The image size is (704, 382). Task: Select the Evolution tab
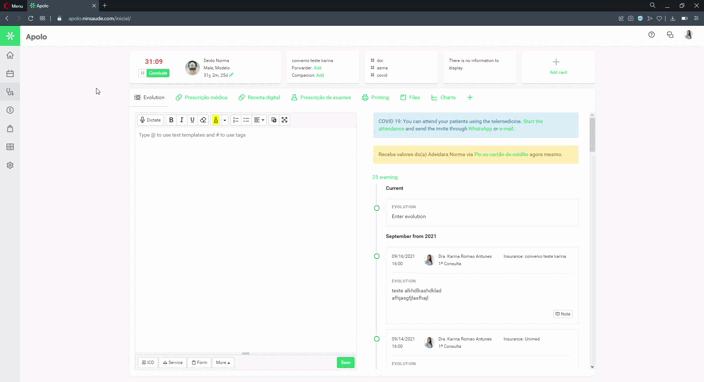point(150,97)
